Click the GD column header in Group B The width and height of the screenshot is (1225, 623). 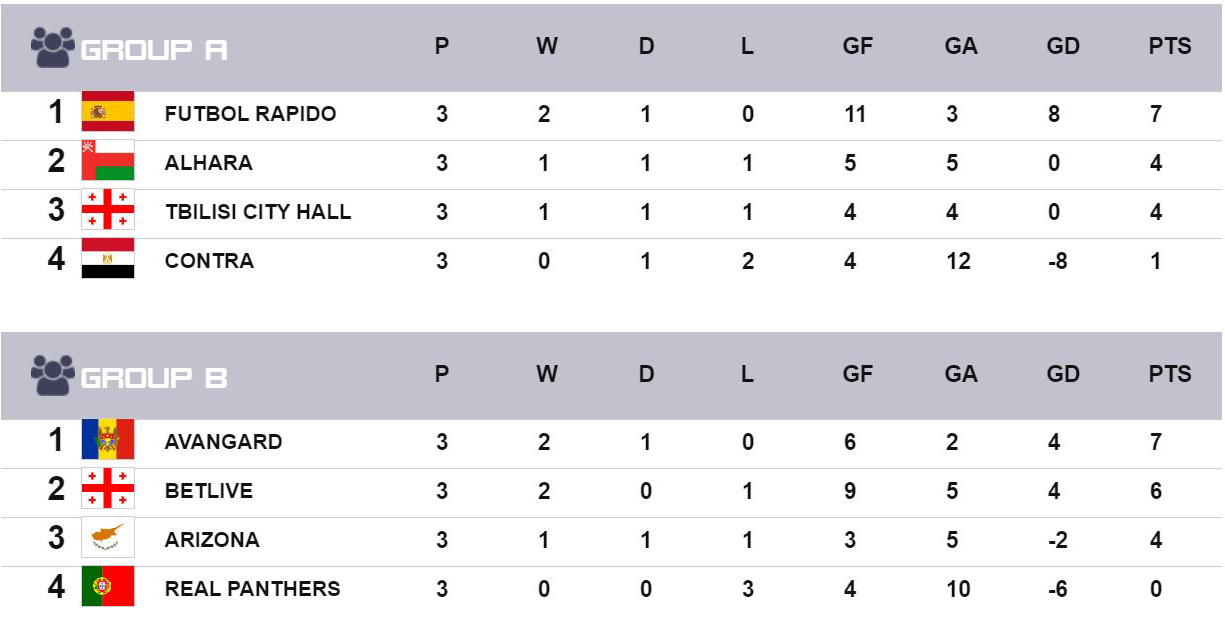(1062, 375)
